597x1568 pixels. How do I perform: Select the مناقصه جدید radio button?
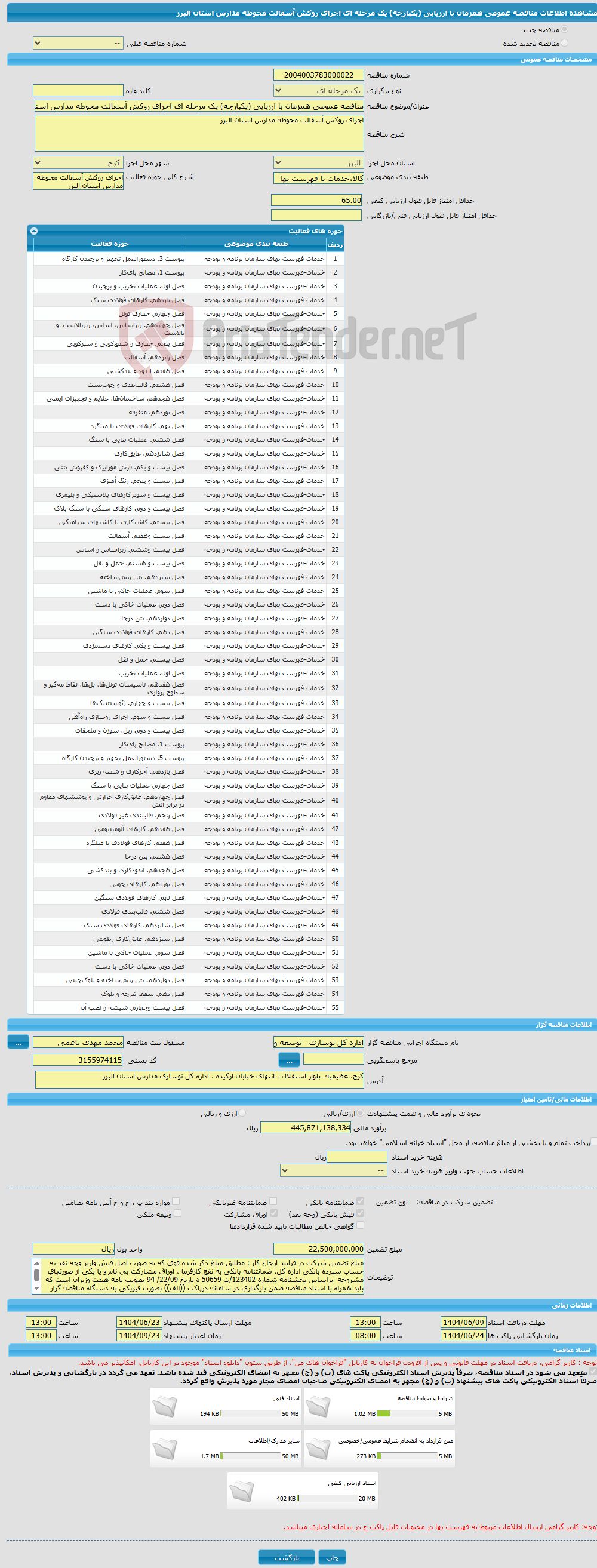pyautogui.click(x=565, y=29)
